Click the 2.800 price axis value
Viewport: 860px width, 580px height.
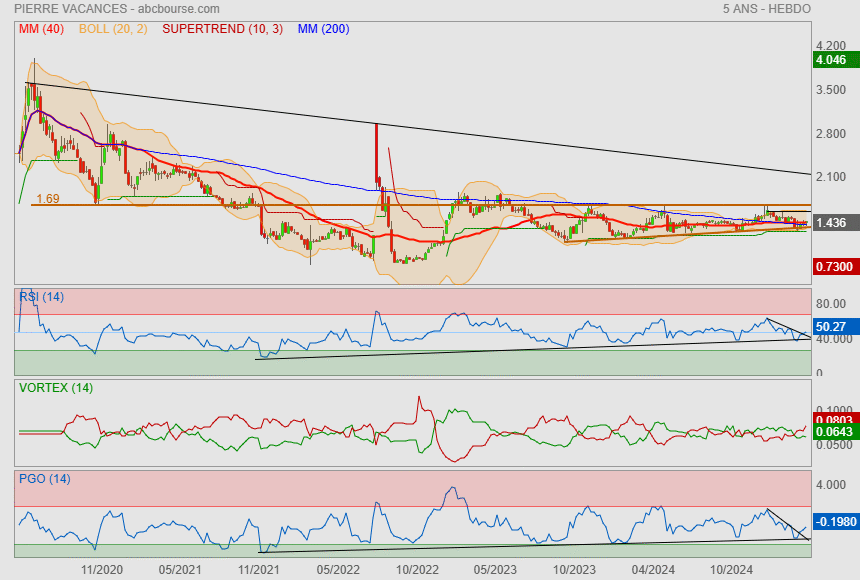pyautogui.click(x=831, y=134)
